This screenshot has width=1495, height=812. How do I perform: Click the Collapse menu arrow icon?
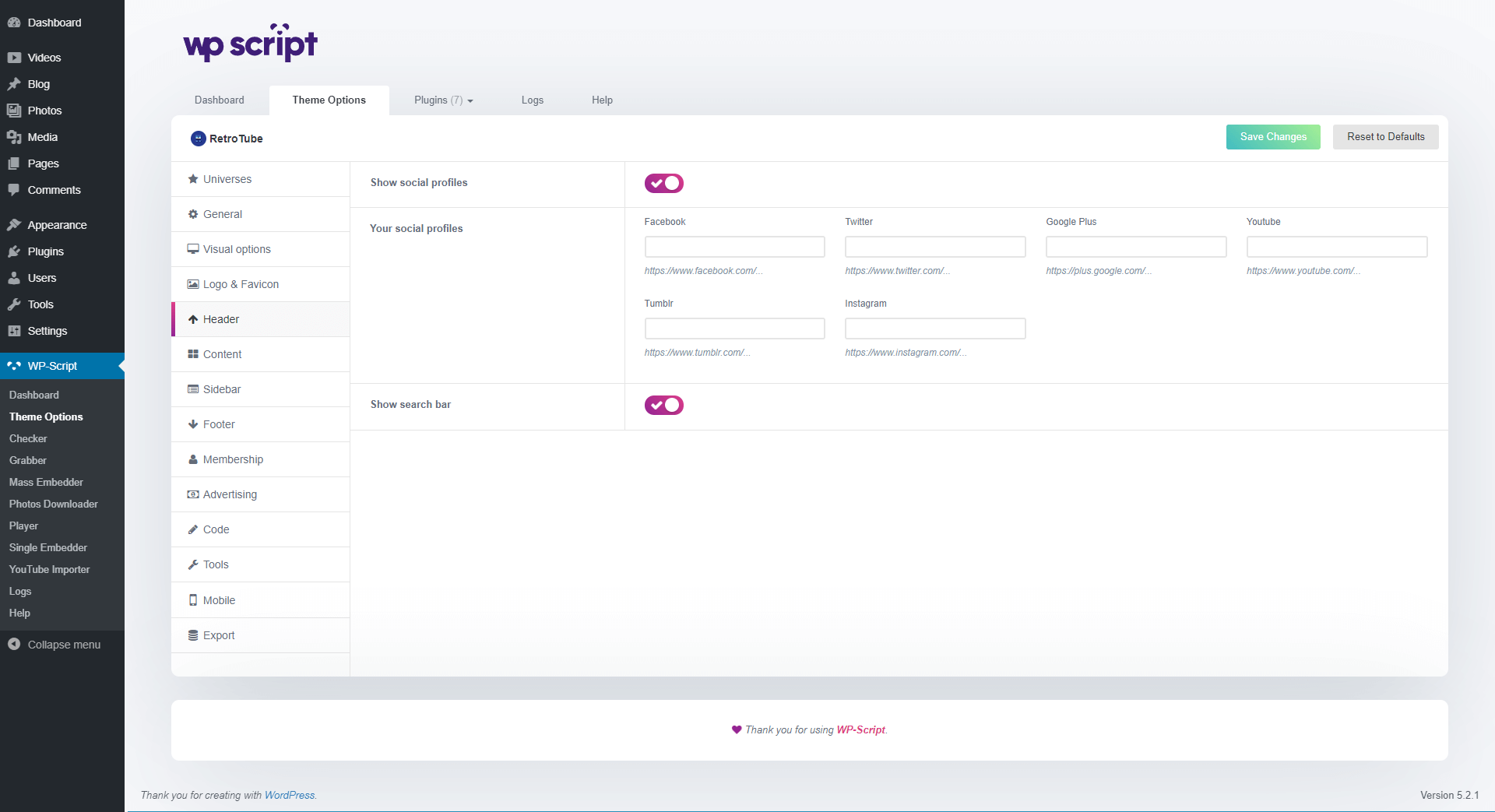(14, 645)
